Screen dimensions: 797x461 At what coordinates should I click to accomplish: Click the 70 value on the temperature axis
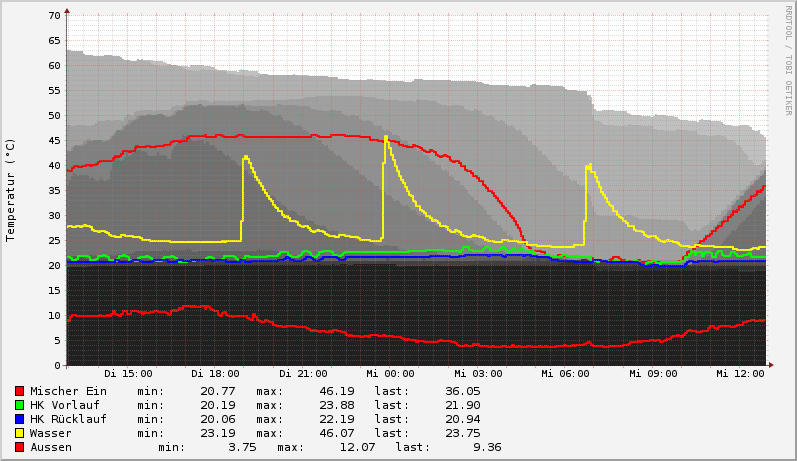pyautogui.click(x=54, y=16)
